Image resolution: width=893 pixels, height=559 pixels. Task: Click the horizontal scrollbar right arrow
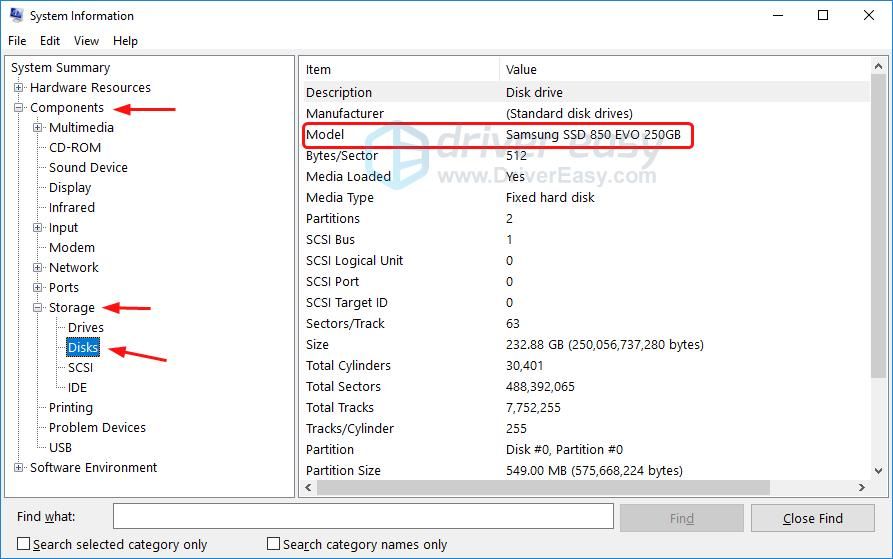[x=861, y=487]
